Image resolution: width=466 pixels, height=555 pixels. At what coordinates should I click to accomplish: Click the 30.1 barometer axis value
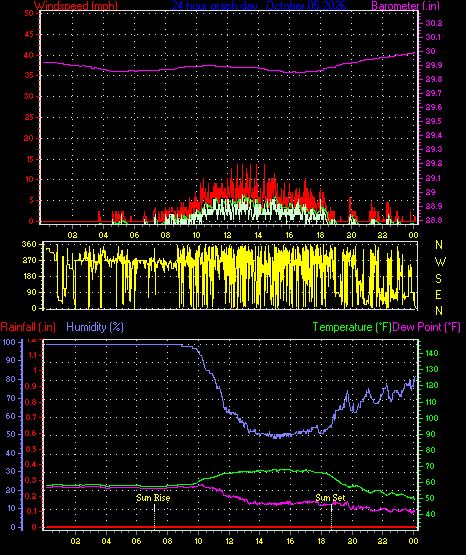tap(433, 37)
